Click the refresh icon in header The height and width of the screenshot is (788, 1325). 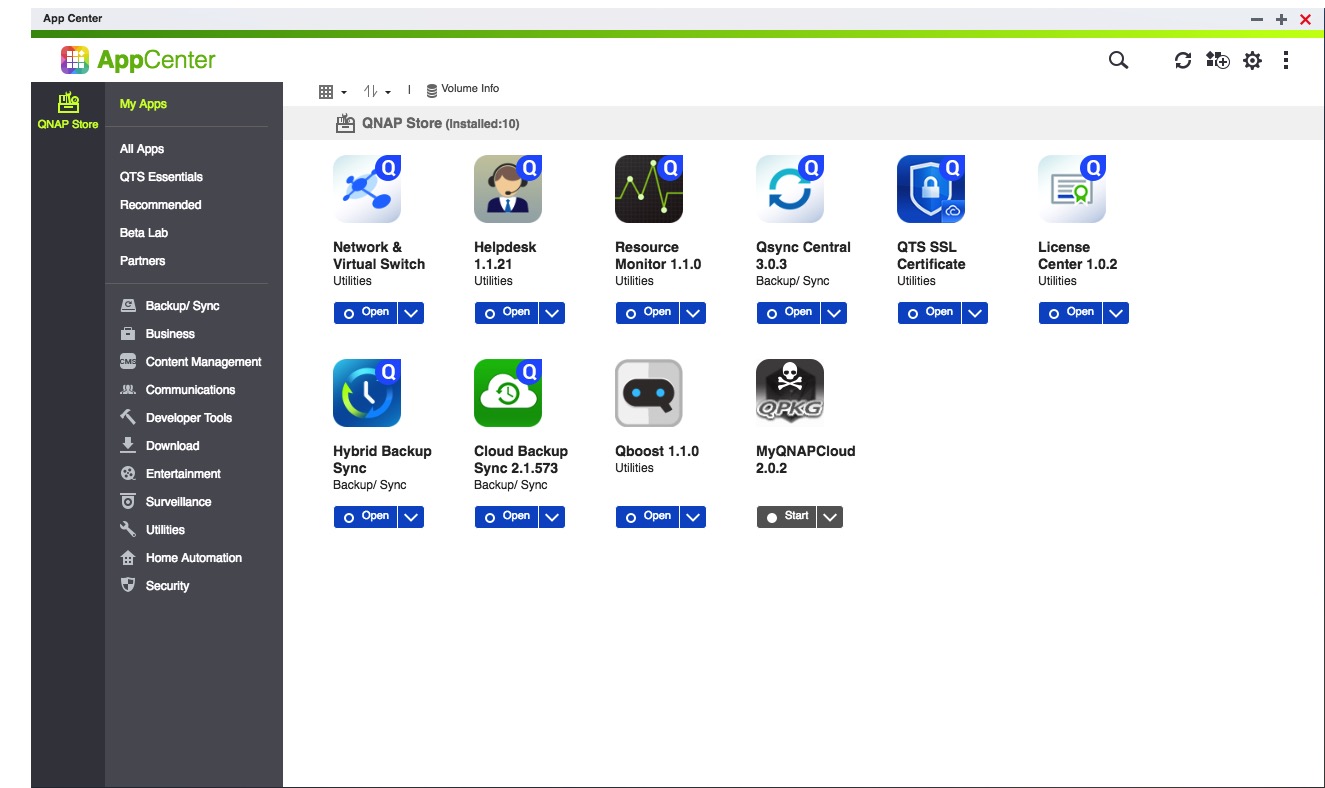[1183, 61]
